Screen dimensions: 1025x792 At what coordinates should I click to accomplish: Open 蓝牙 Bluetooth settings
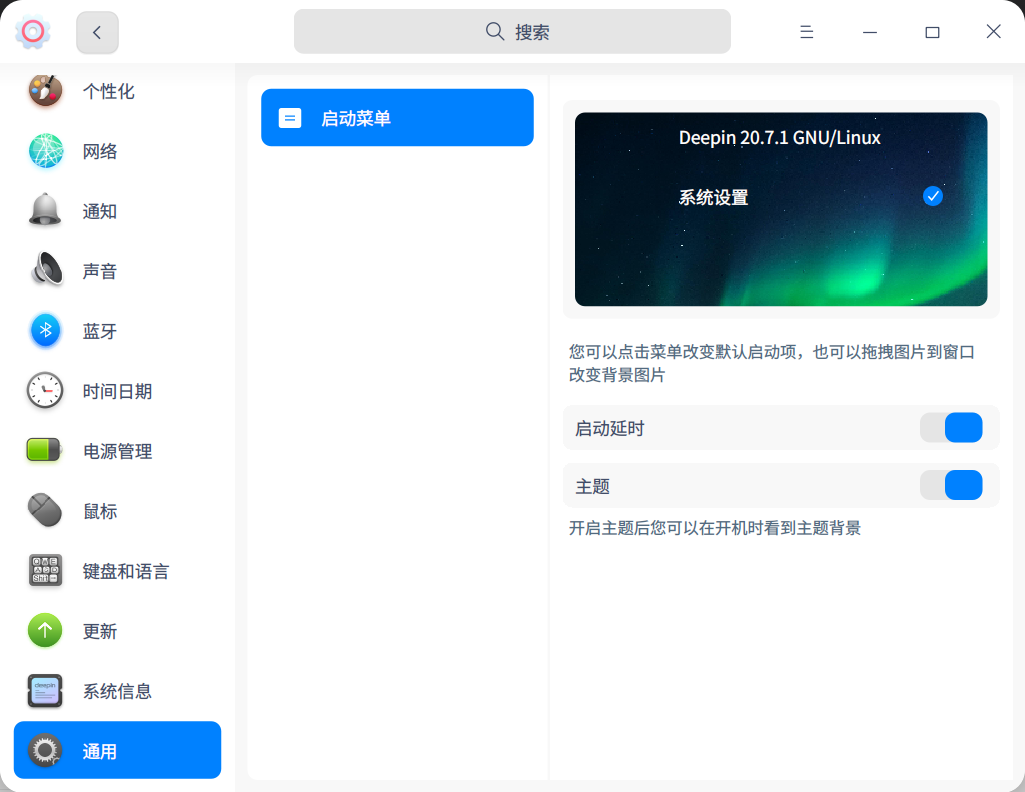tap(100, 331)
